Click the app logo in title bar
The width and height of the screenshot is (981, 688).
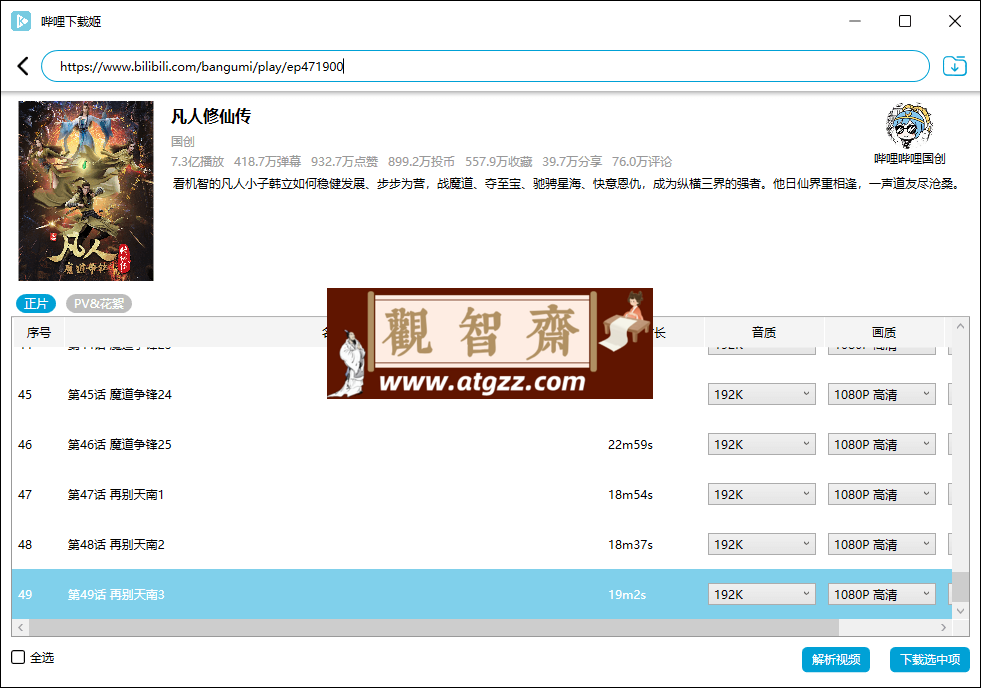pos(21,21)
